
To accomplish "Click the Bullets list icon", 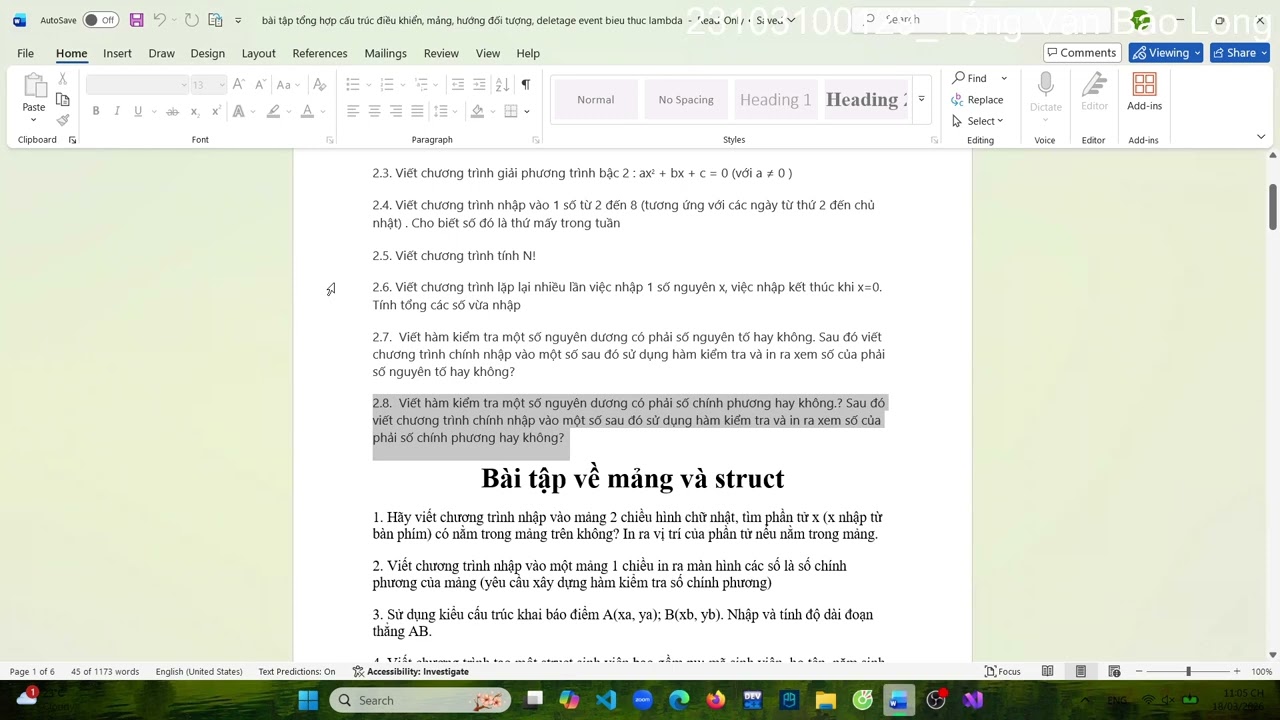I will (x=352, y=85).
